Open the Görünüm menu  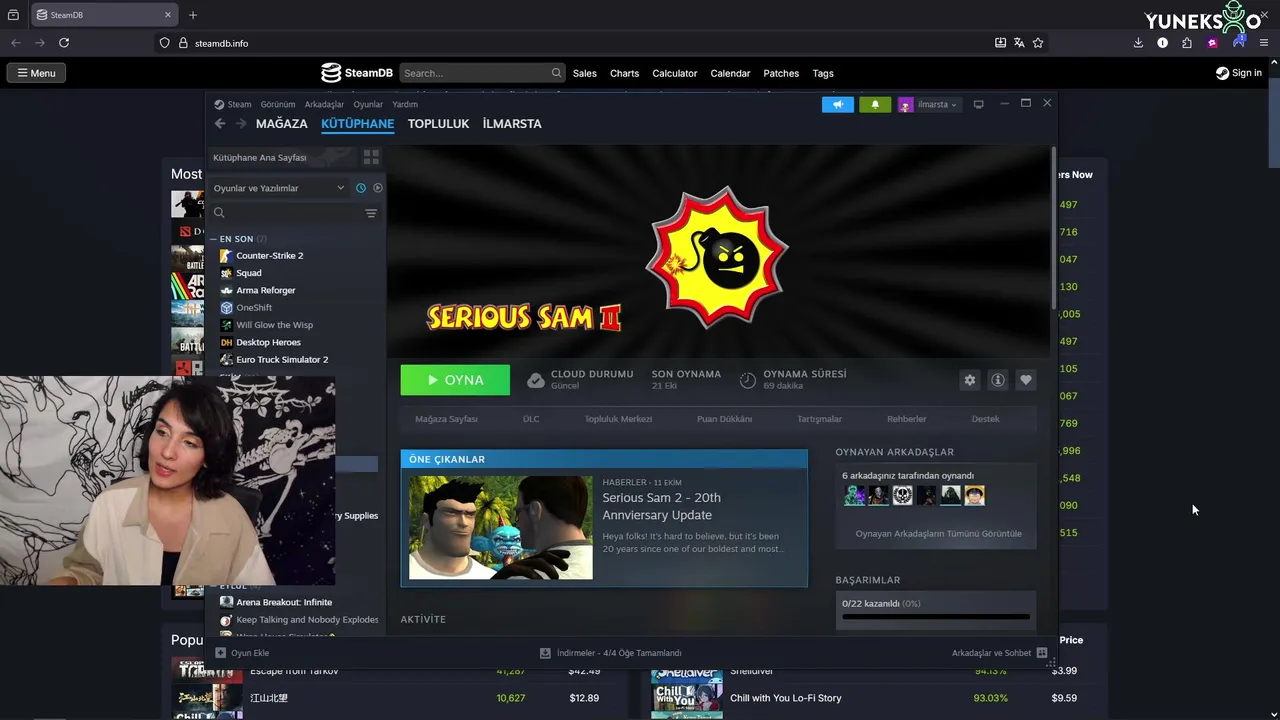(x=278, y=104)
